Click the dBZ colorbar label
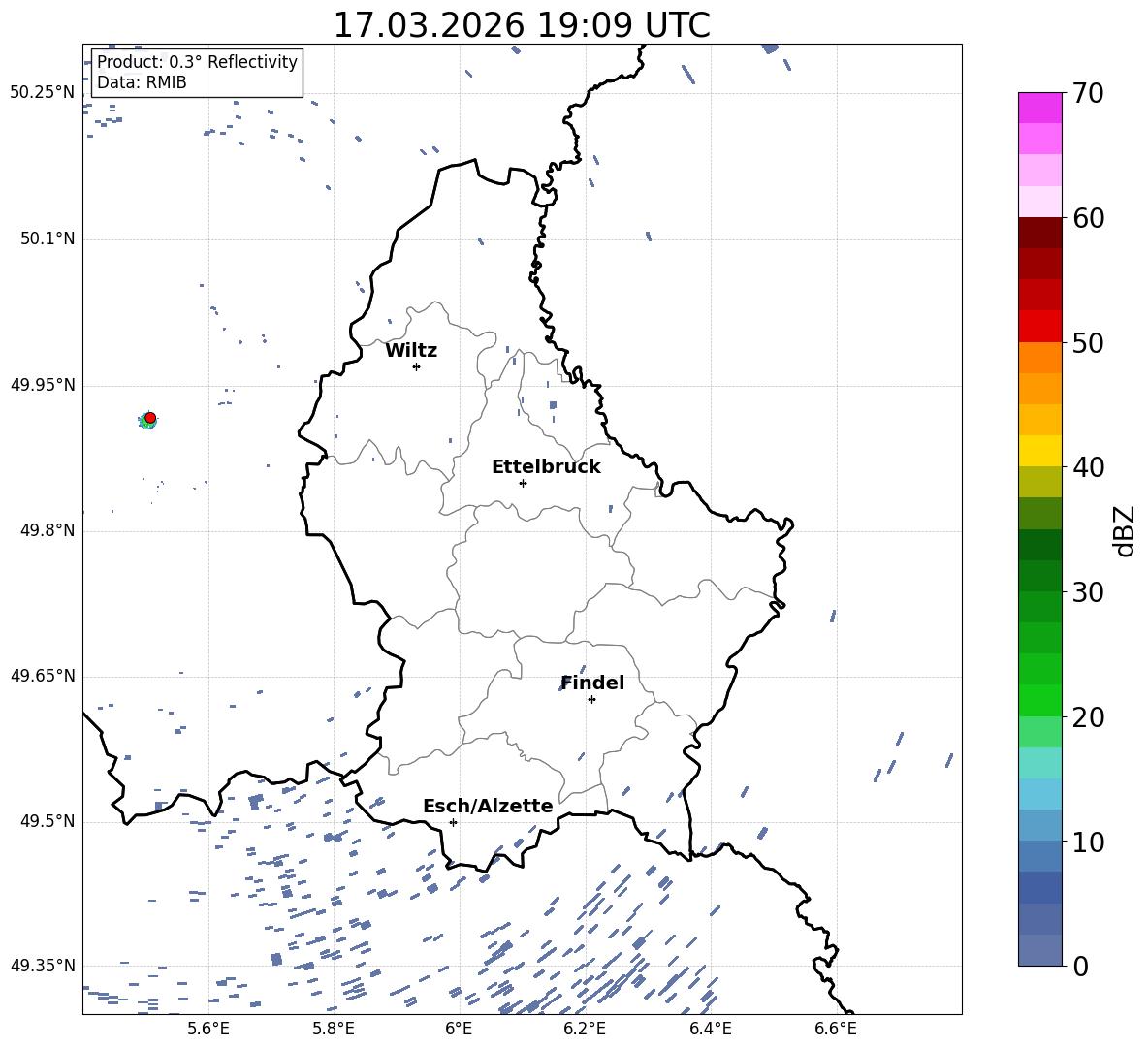 [1125, 530]
